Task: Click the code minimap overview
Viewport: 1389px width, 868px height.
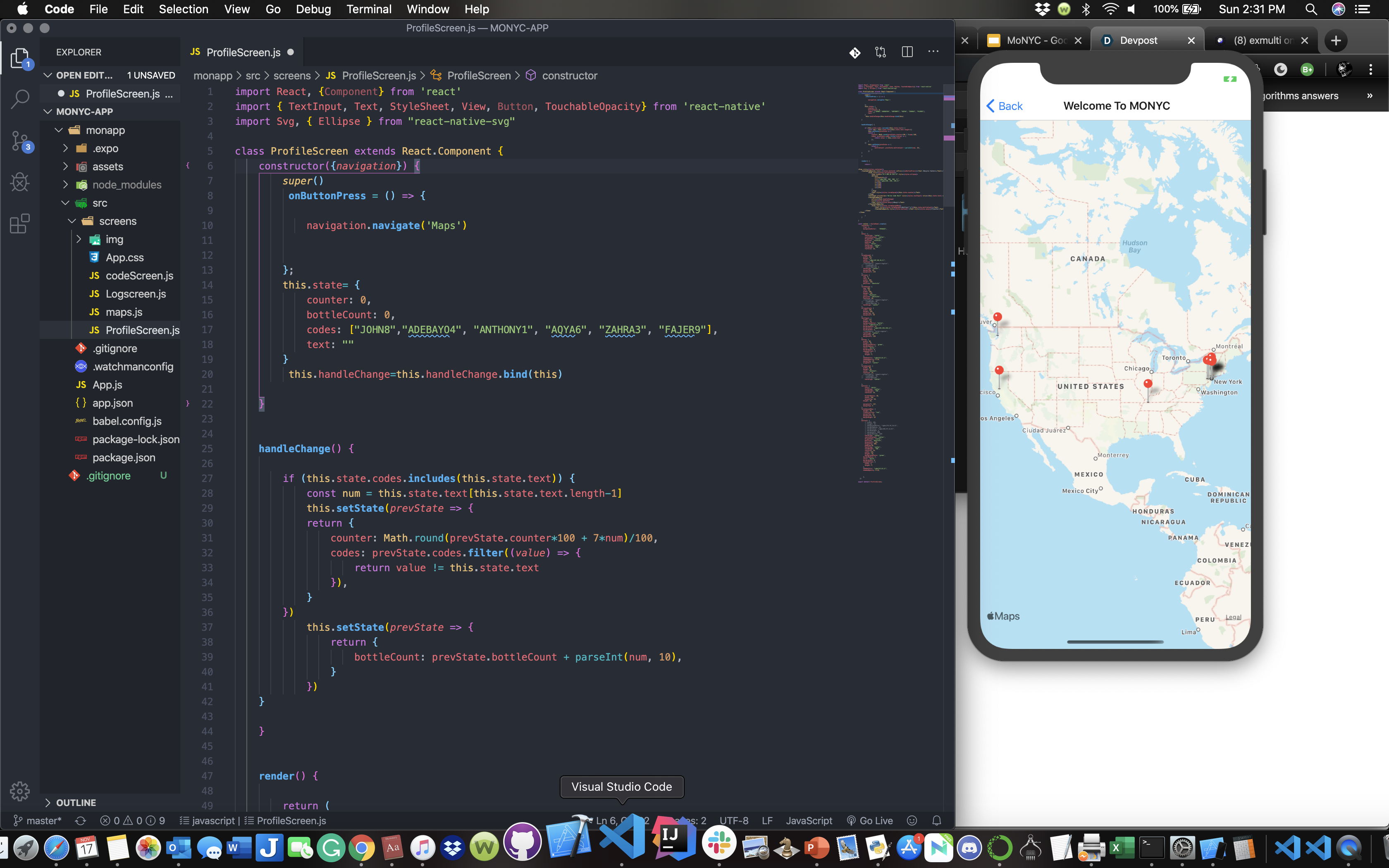Action: 900,284
